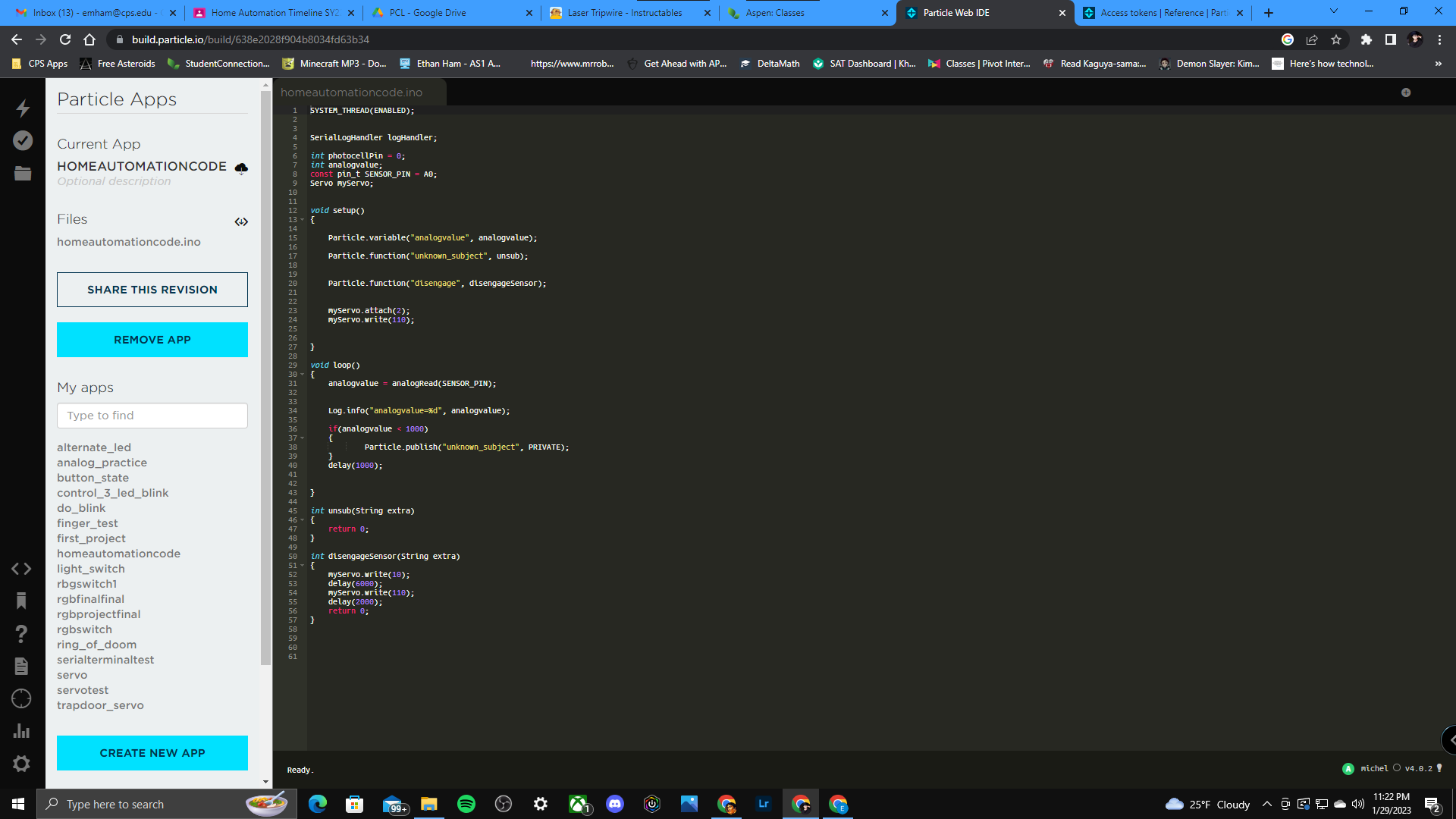
Task: Add a new file with the plus icon
Action: click(1406, 92)
